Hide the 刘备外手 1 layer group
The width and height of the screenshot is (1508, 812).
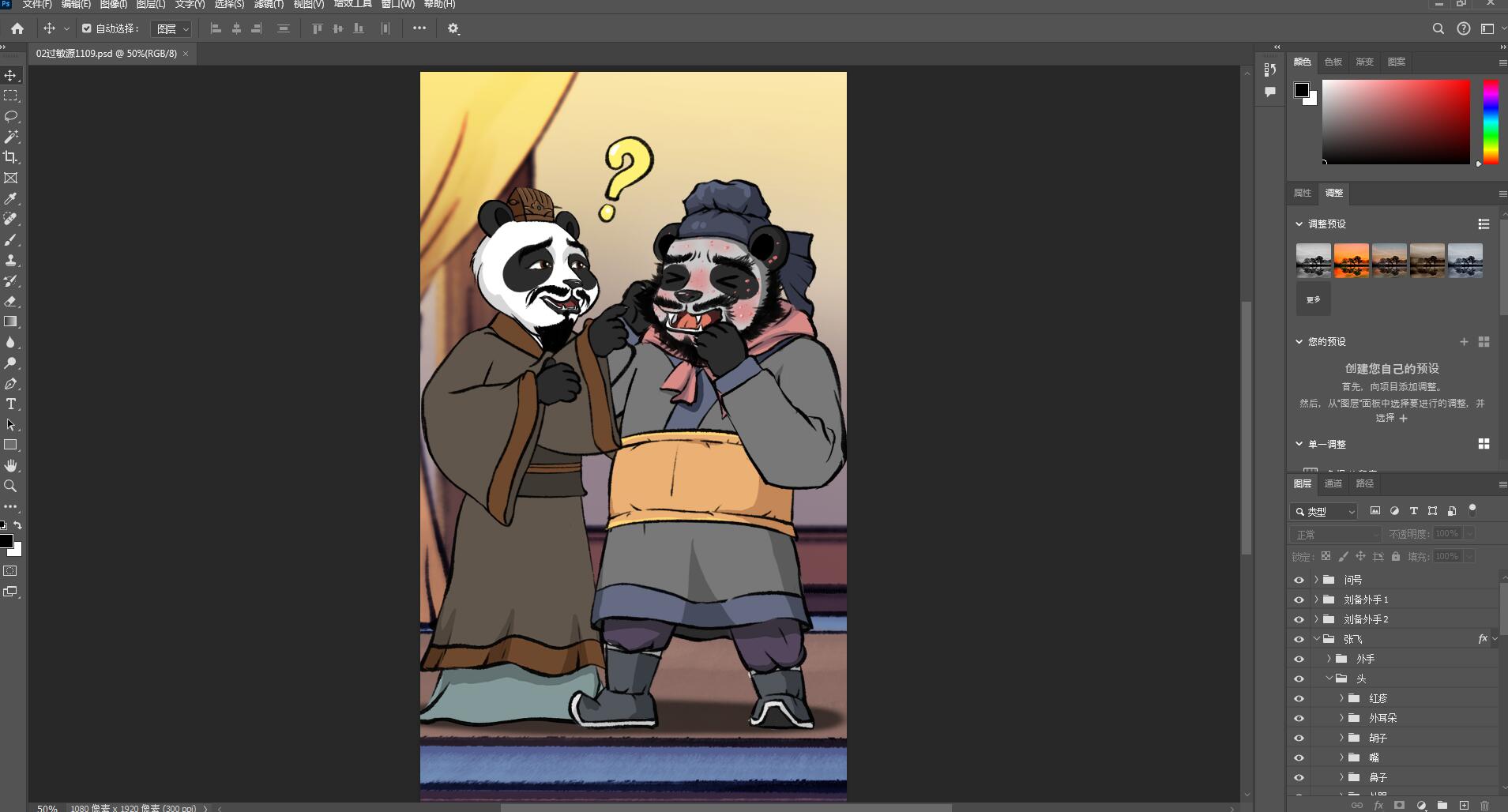[1299, 600]
